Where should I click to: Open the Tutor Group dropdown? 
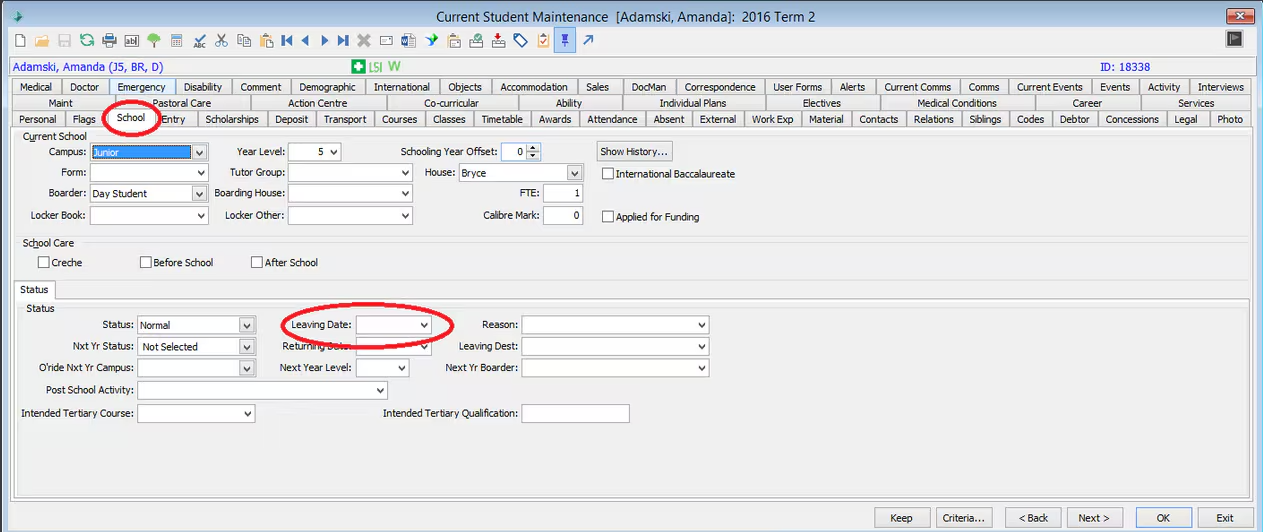point(405,174)
